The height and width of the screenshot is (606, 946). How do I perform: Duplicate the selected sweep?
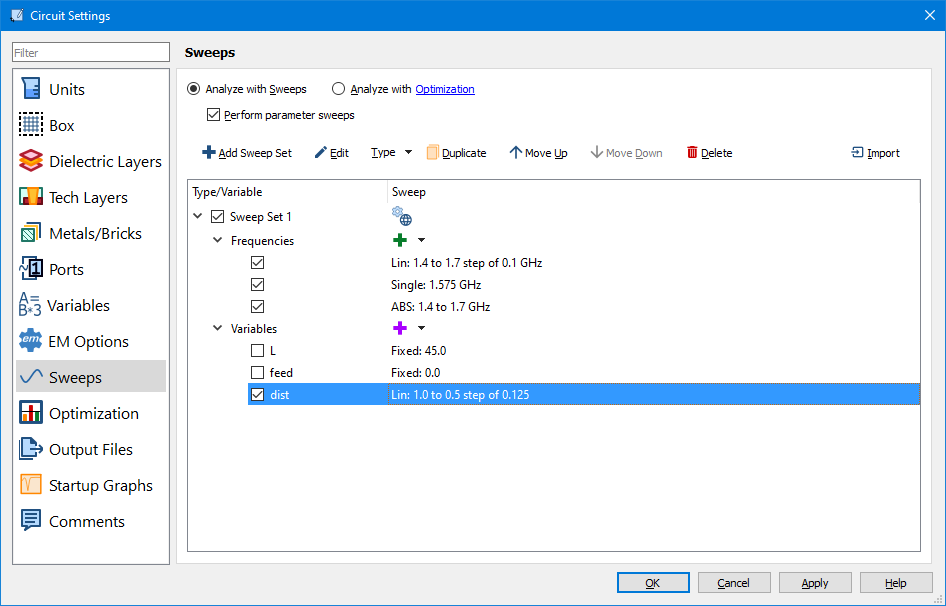click(x=456, y=153)
